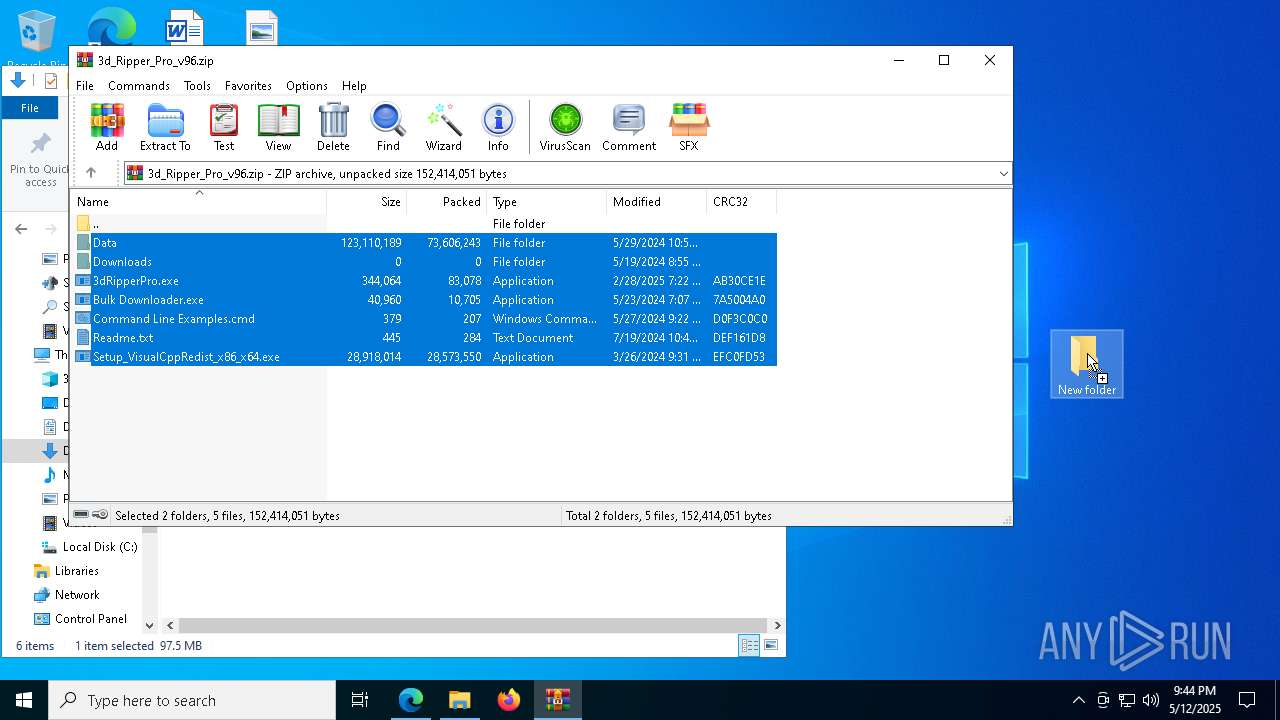Sort by Modified column header
Image resolution: width=1280 pixels, height=720 pixels.
[657, 202]
